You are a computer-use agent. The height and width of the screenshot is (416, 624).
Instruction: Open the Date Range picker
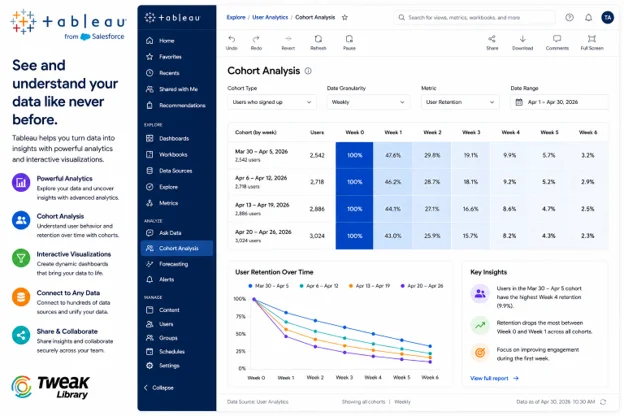pyautogui.click(x=559, y=102)
